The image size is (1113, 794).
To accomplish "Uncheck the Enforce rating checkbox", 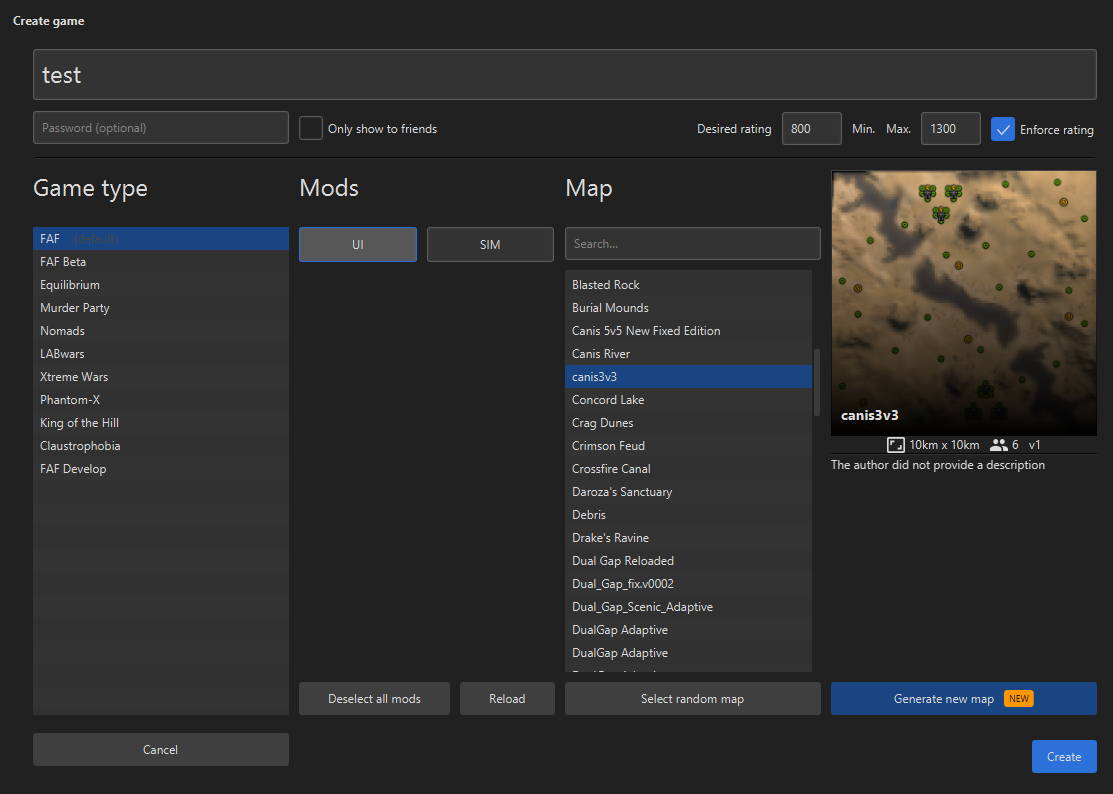I will (1002, 129).
